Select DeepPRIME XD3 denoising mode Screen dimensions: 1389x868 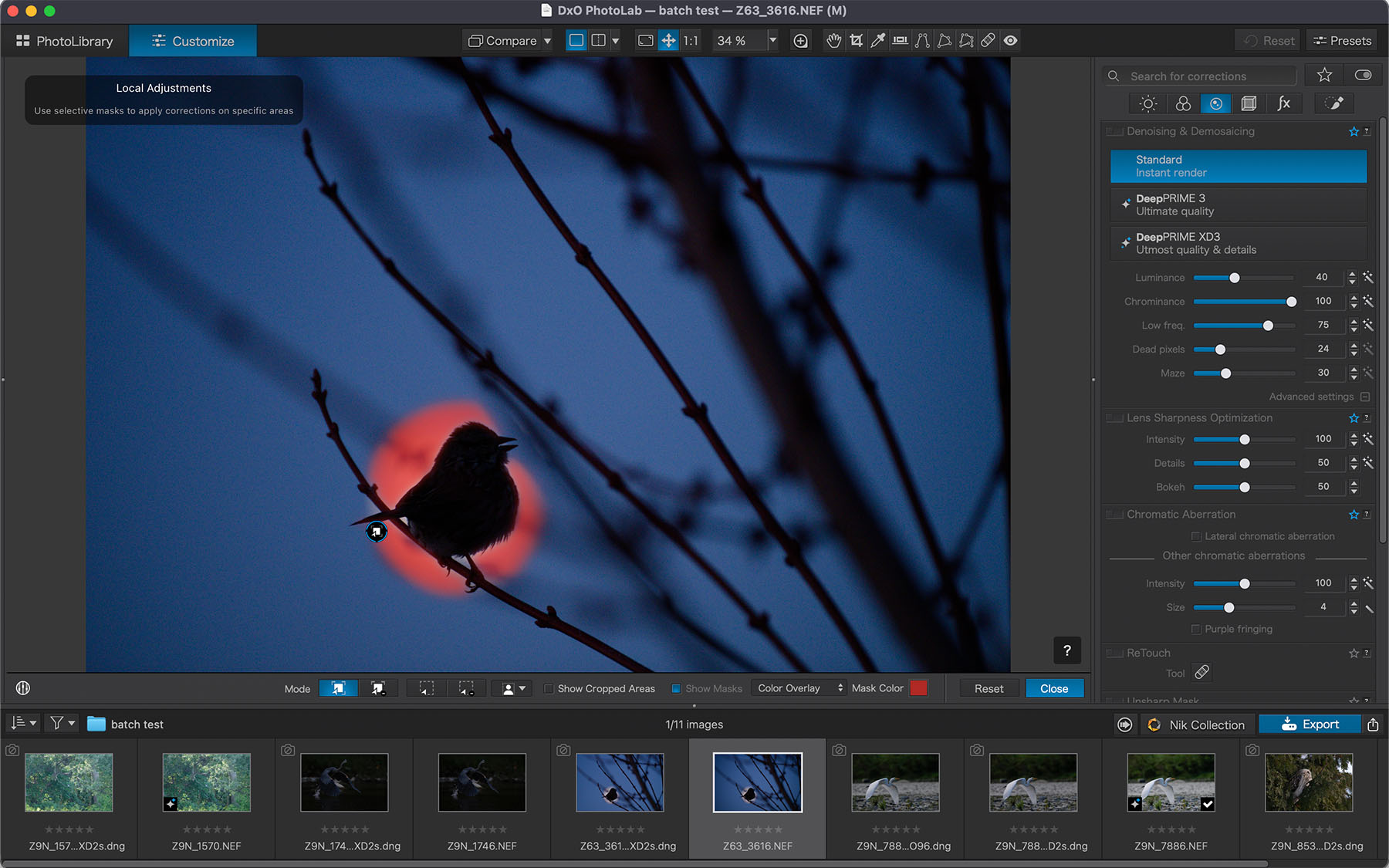tap(1238, 243)
